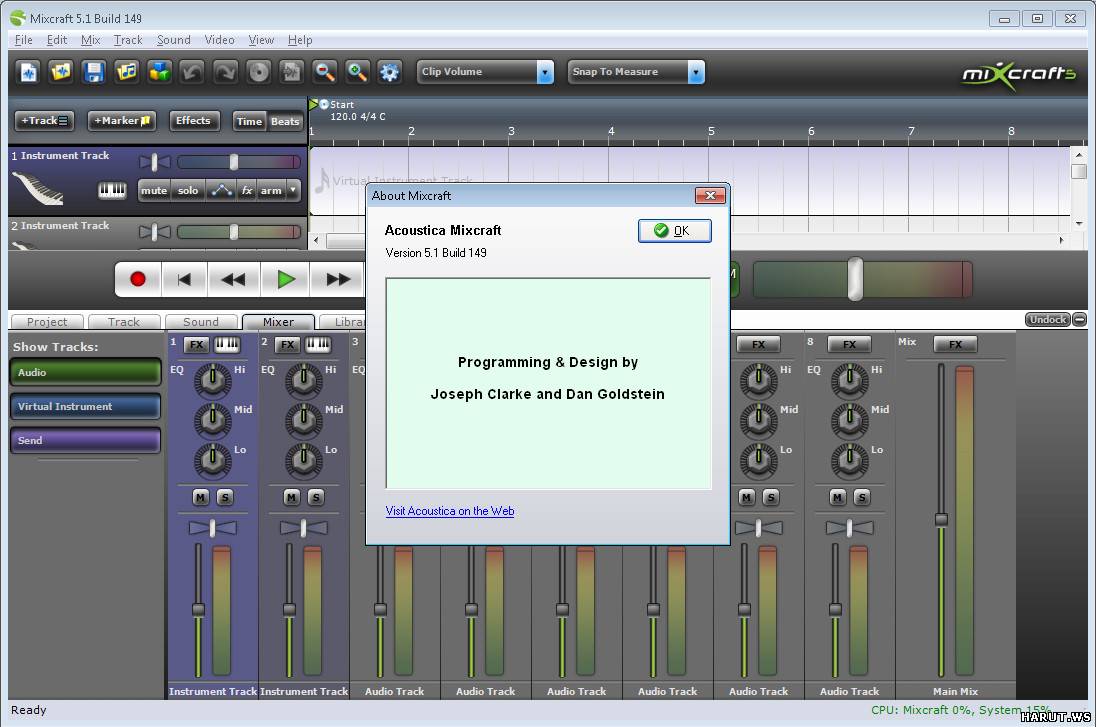Undo the last action in the toolbar
The width and height of the screenshot is (1096, 727).
(192, 72)
